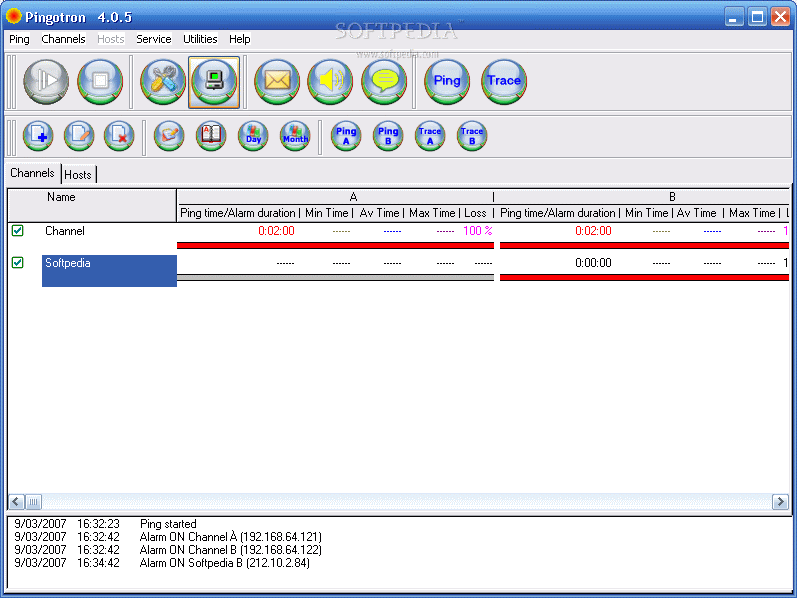Image resolution: width=797 pixels, height=598 pixels.
Task: Toggle the computer monitor toolbar button
Action: 214,81
